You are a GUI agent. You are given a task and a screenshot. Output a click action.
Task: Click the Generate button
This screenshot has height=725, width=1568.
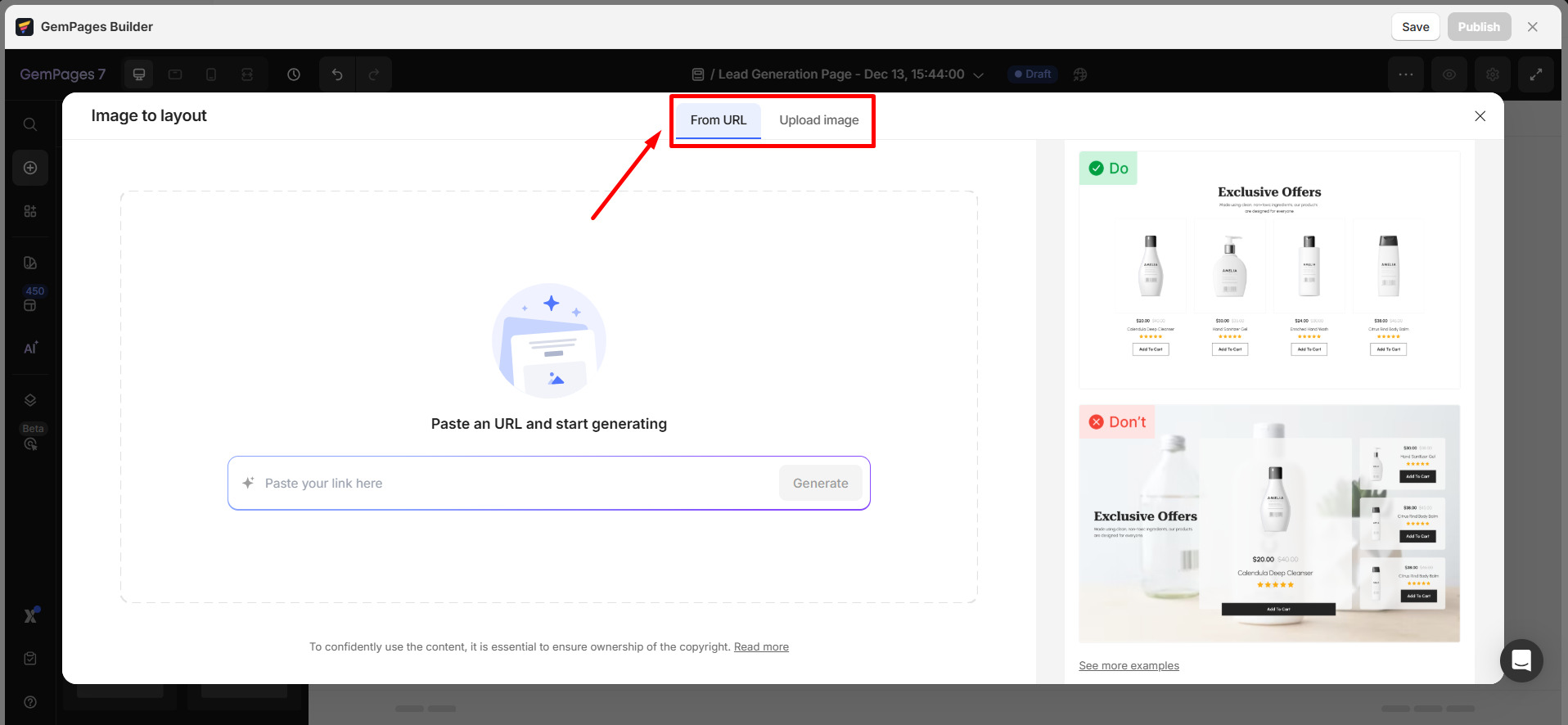pos(820,484)
